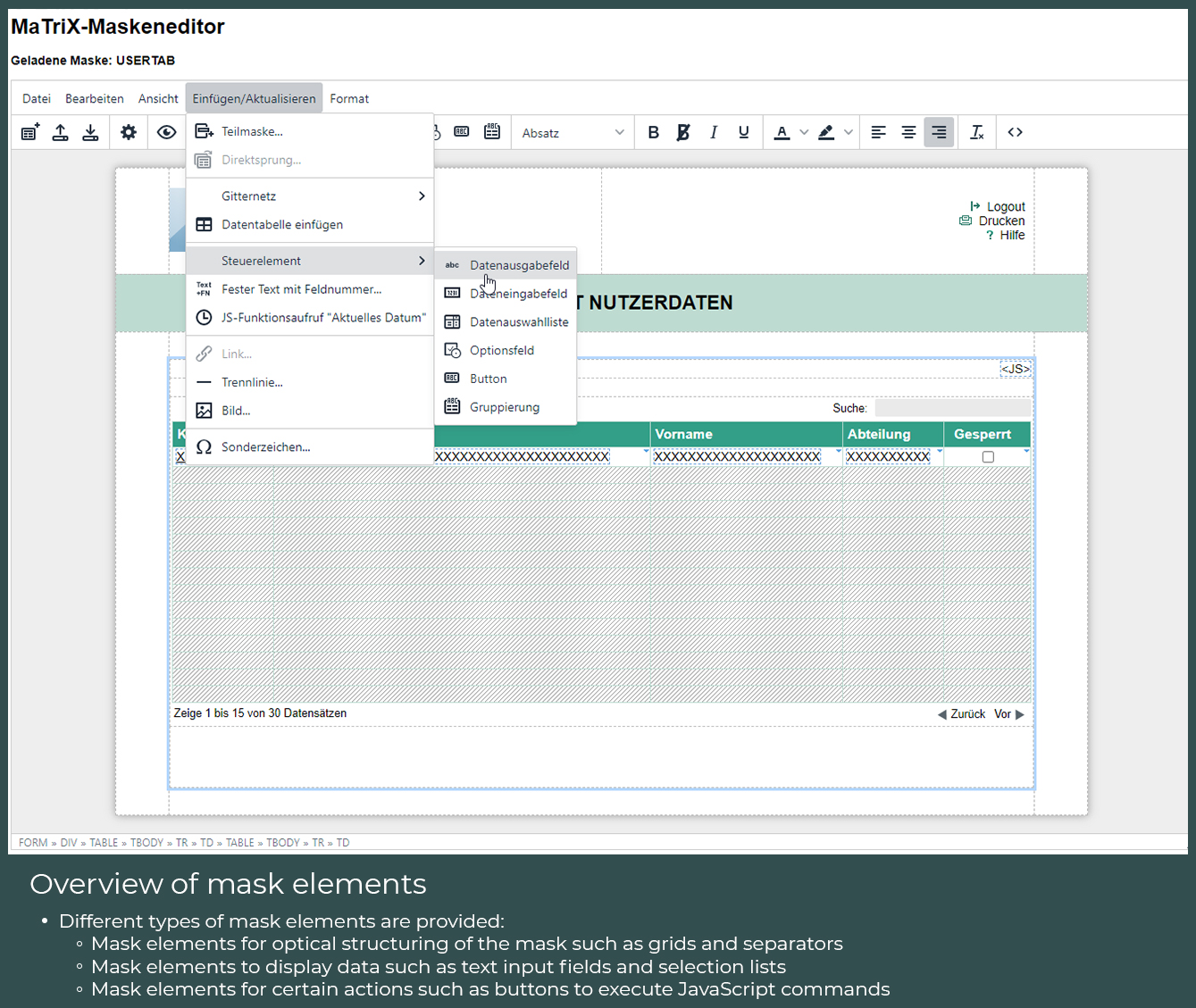Open the Format menu
Image resolution: width=1196 pixels, height=1008 pixels.
coord(349,99)
